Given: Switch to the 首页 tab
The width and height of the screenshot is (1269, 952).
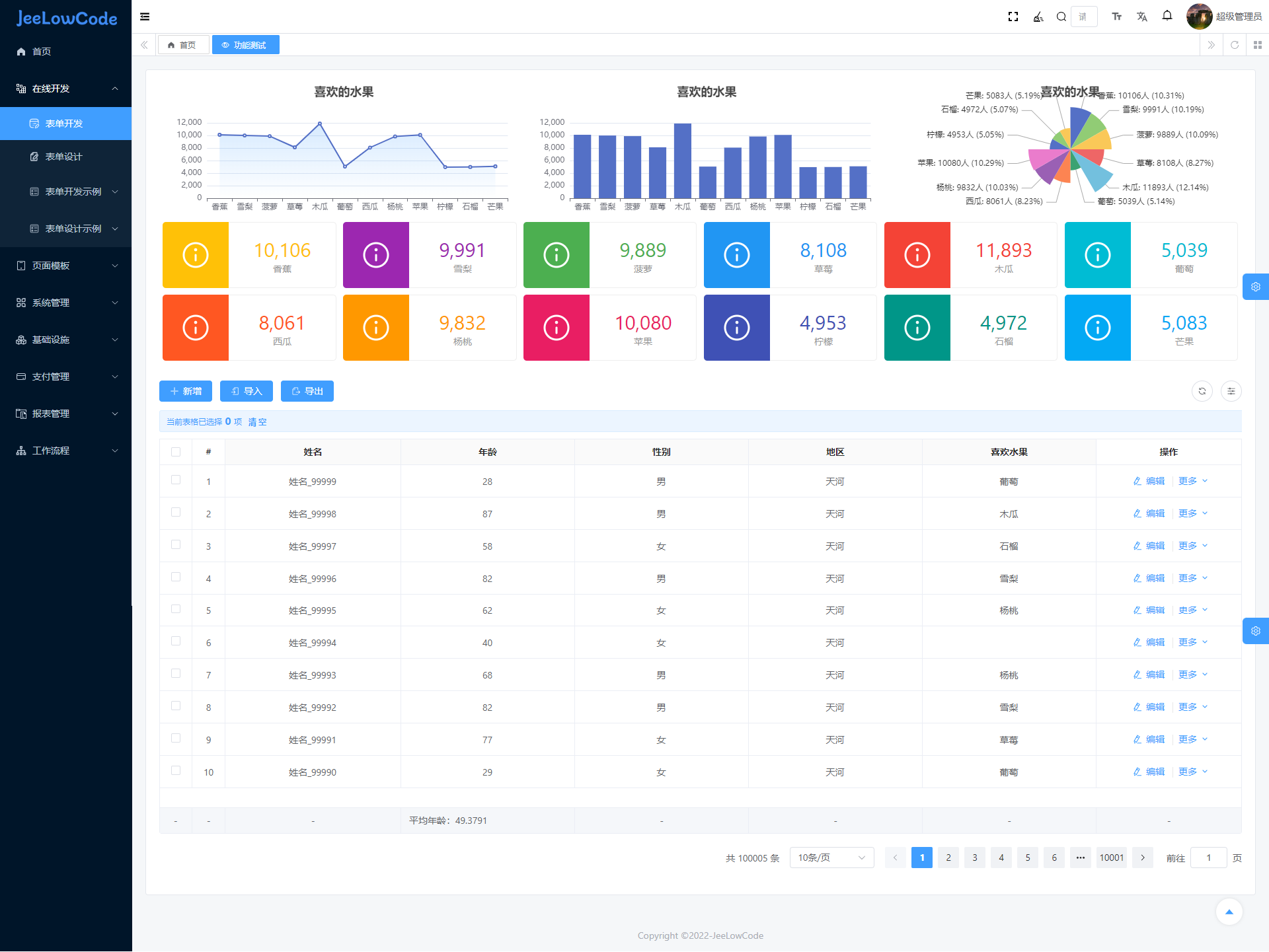Looking at the screenshot, I should pyautogui.click(x=182, y=45).
